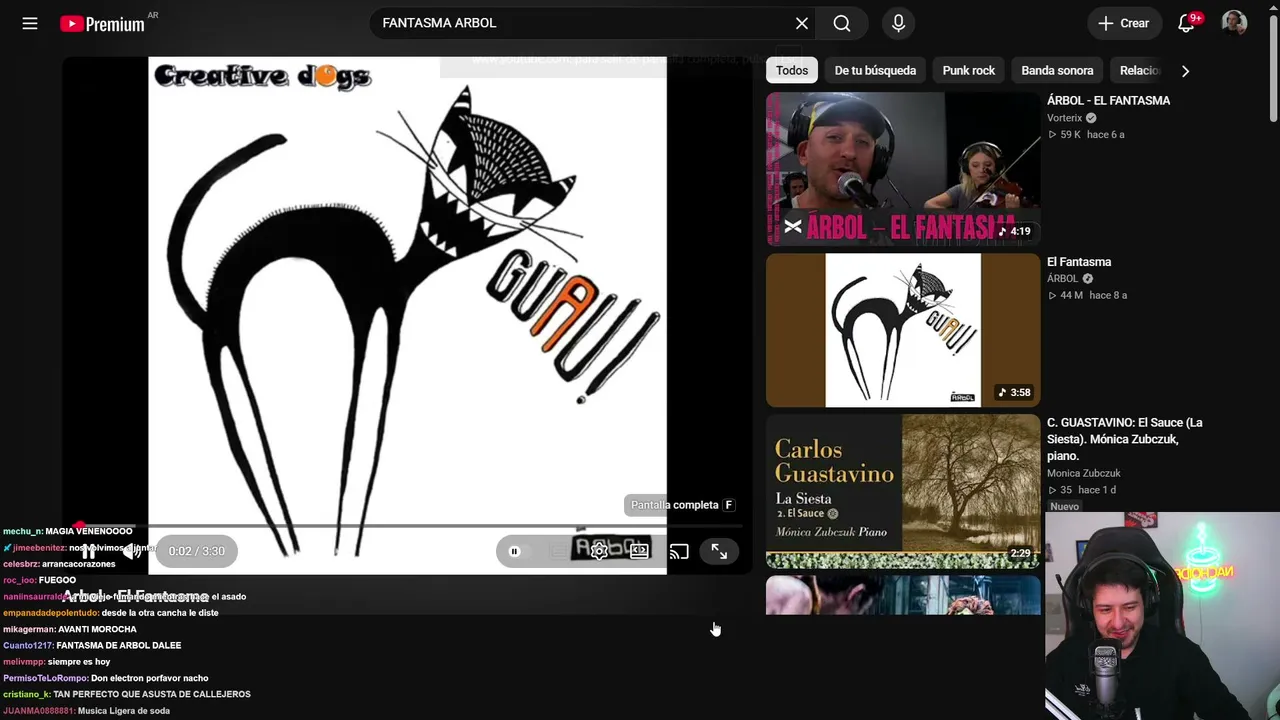This screenshot has height=720, width=1280.
Task: Click the 4:19 duration badge
Action: coord(1014,231)
